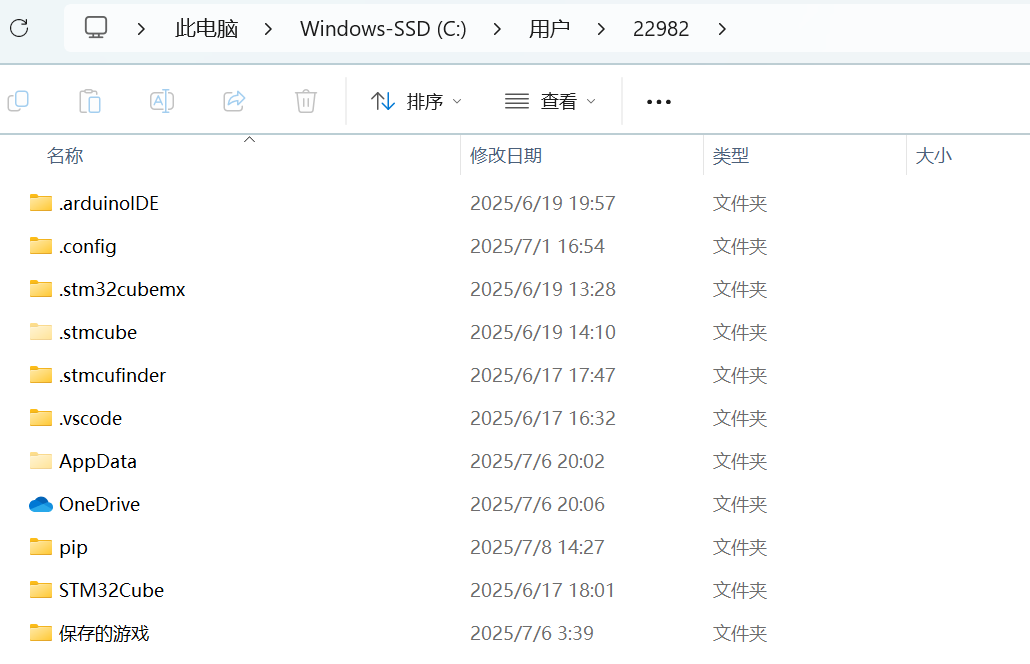The width and height of the screenshot is (1030, 664).
Task: Select the OneDrive cloud icon
Action: click(x=41, y=504)
